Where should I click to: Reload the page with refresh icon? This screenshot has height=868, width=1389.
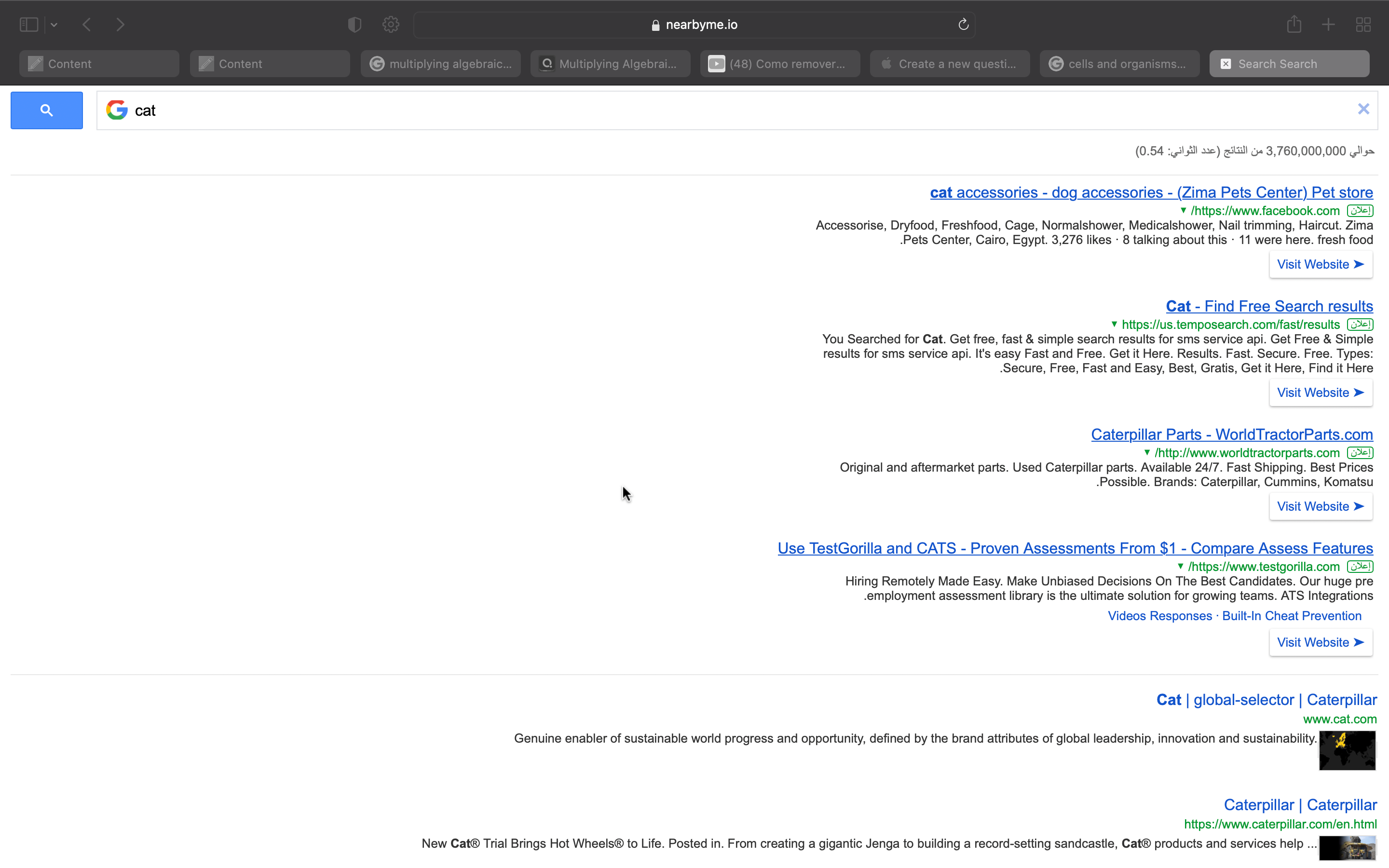[x=963, y=25]
